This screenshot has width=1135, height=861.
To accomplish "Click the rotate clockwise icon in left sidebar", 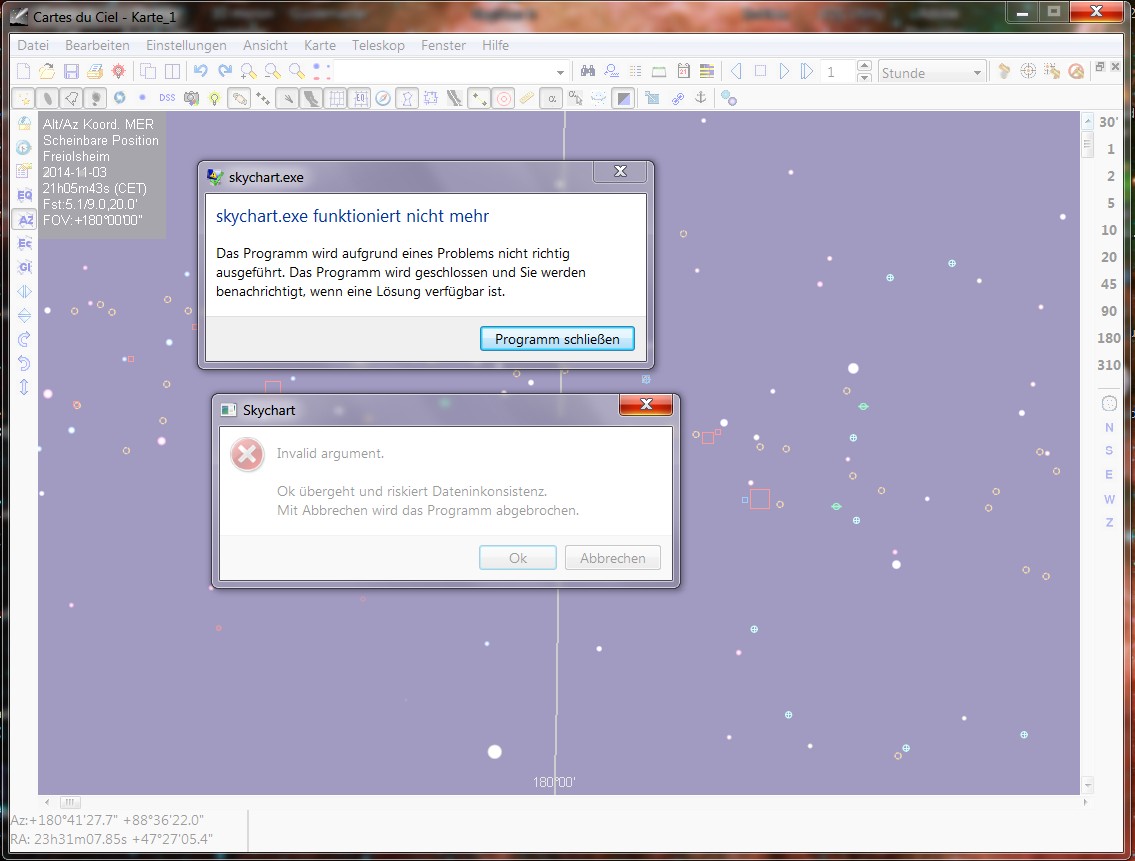I will click(x=25, y=339).
